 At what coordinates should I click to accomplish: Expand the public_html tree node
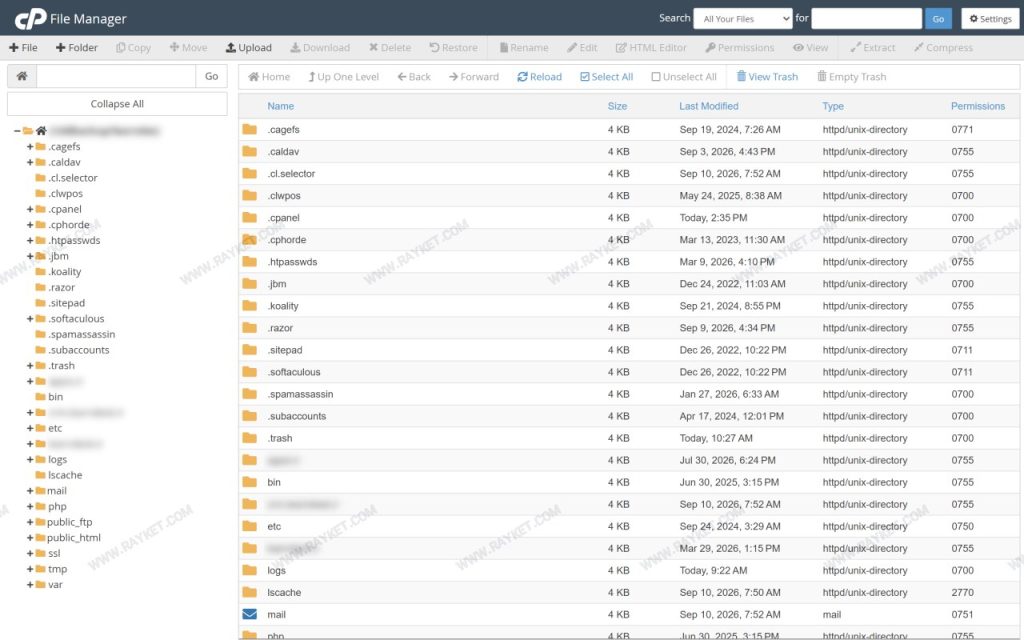30,537
